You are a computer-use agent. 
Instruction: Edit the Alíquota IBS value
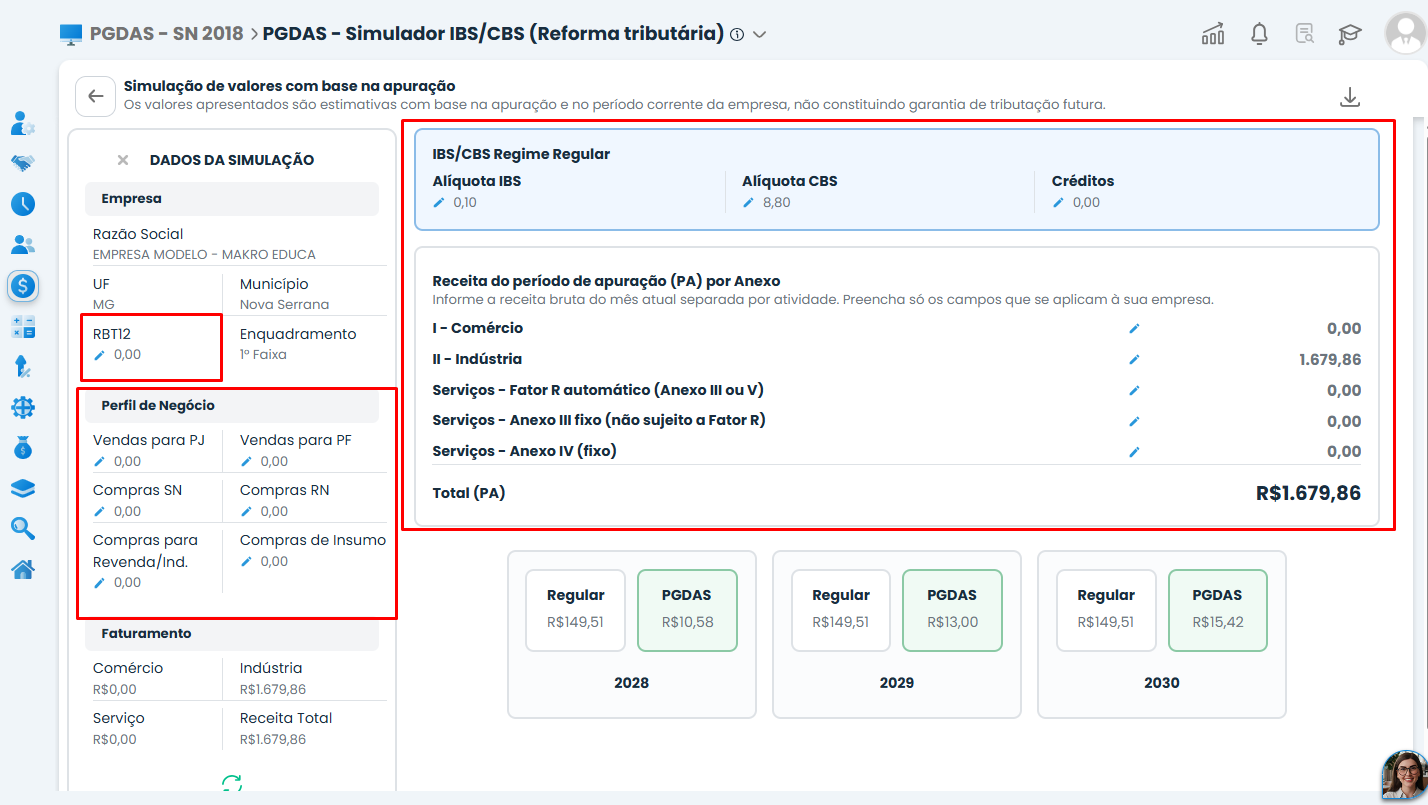pyautogui.click(x=439, y=202)
